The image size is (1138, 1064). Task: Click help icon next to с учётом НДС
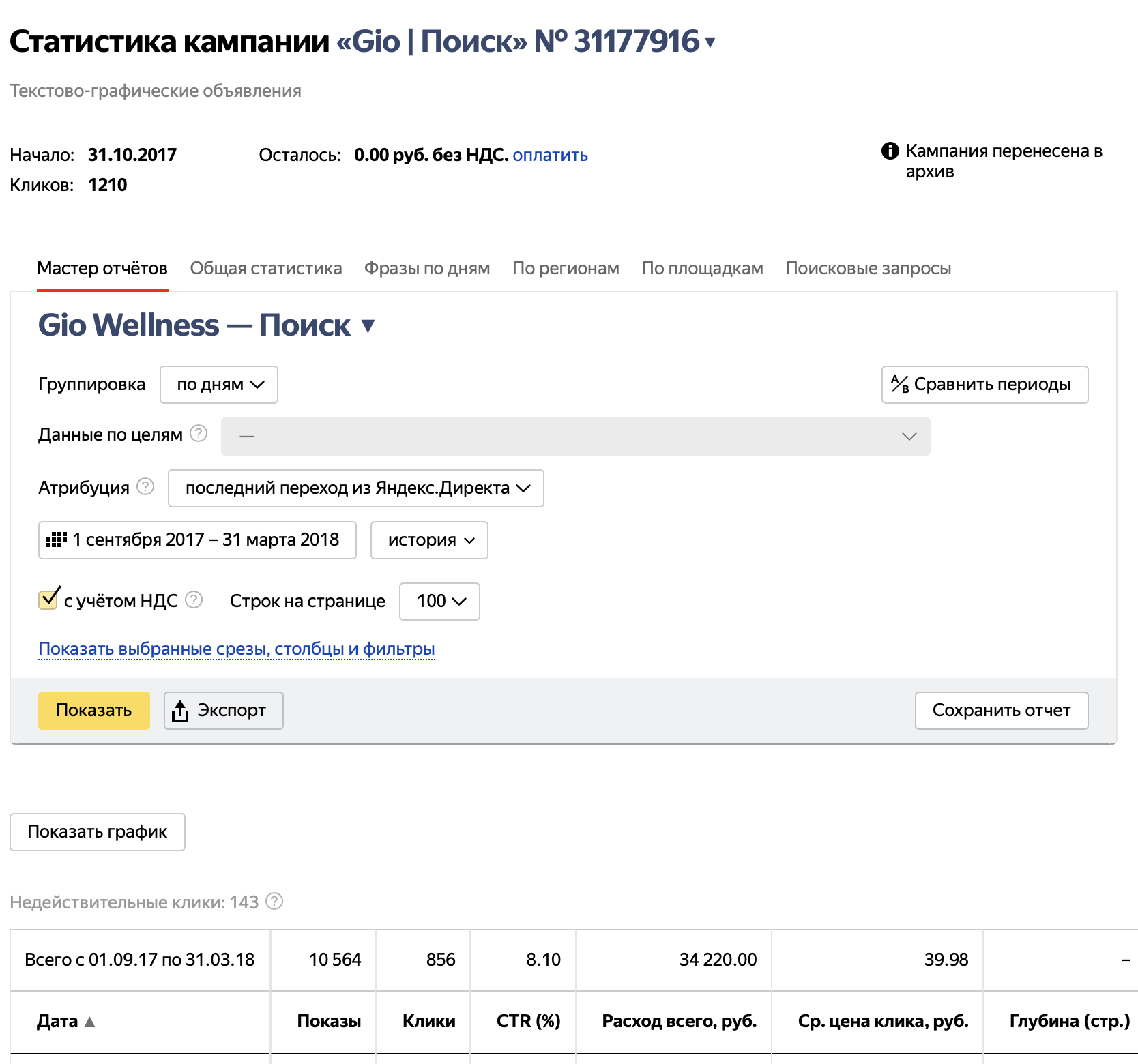(x=194, y=600)
